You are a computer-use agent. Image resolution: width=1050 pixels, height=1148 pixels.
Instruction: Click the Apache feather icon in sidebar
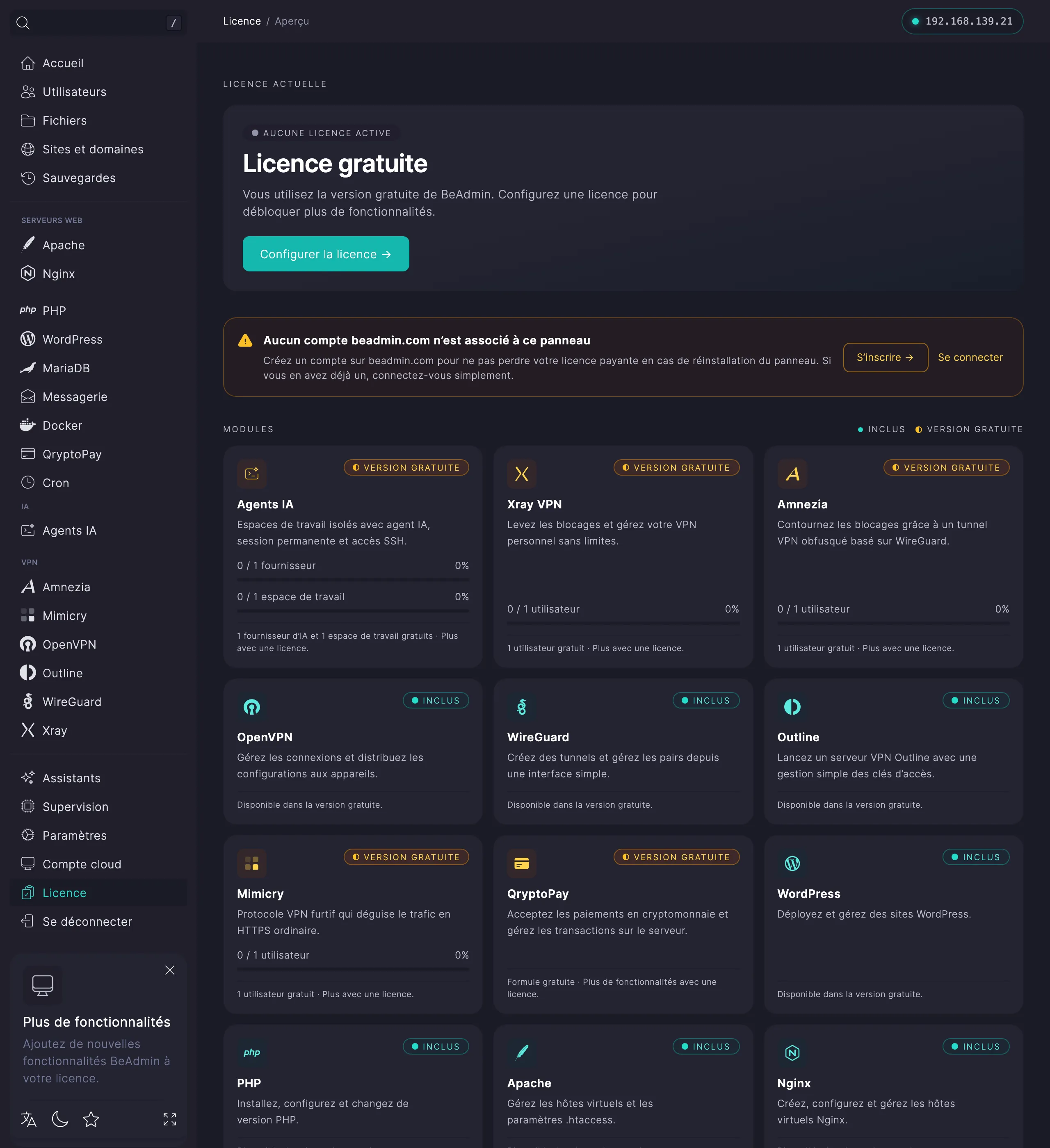pyautogui.click(x=28, y=245)
